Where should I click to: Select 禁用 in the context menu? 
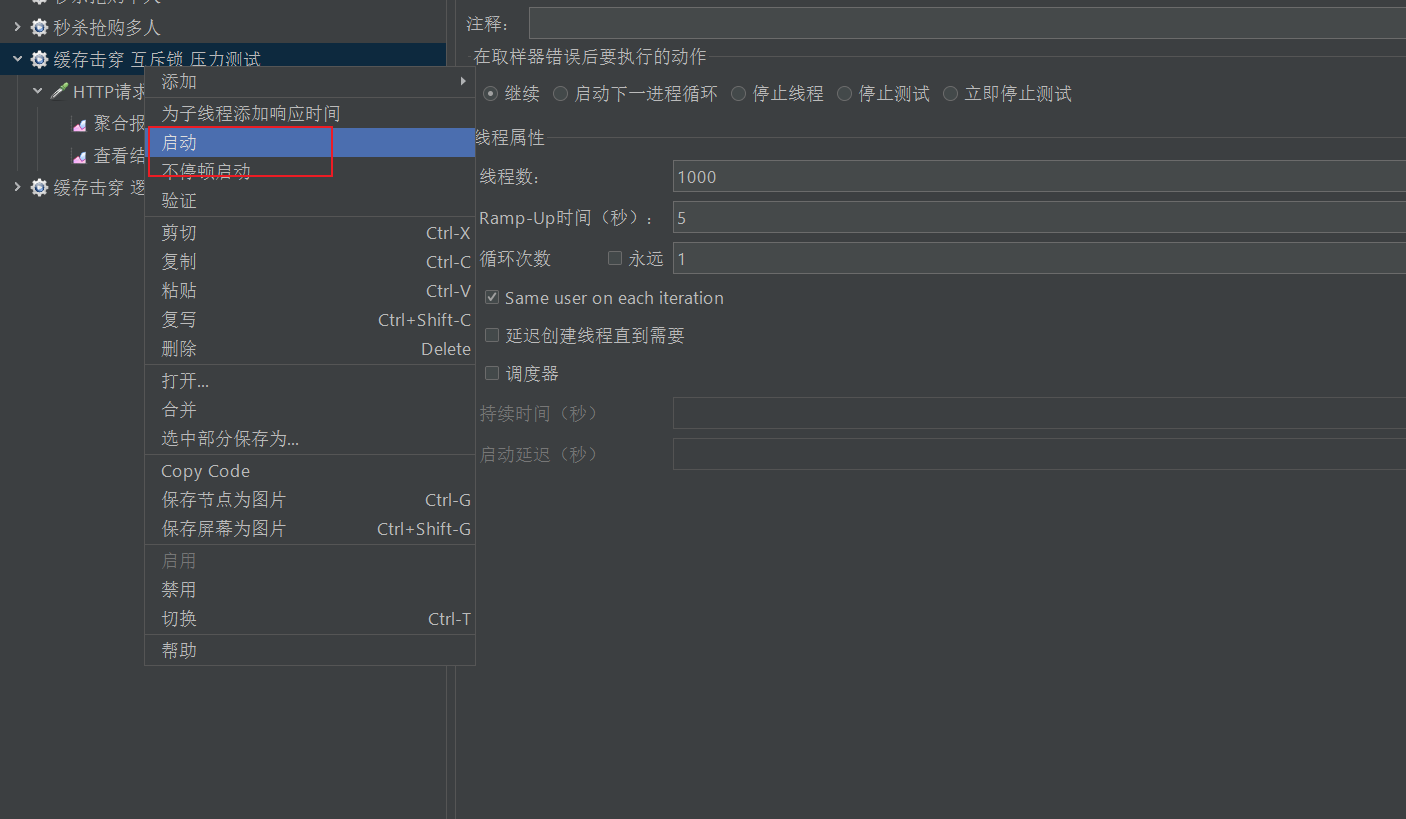310,590
